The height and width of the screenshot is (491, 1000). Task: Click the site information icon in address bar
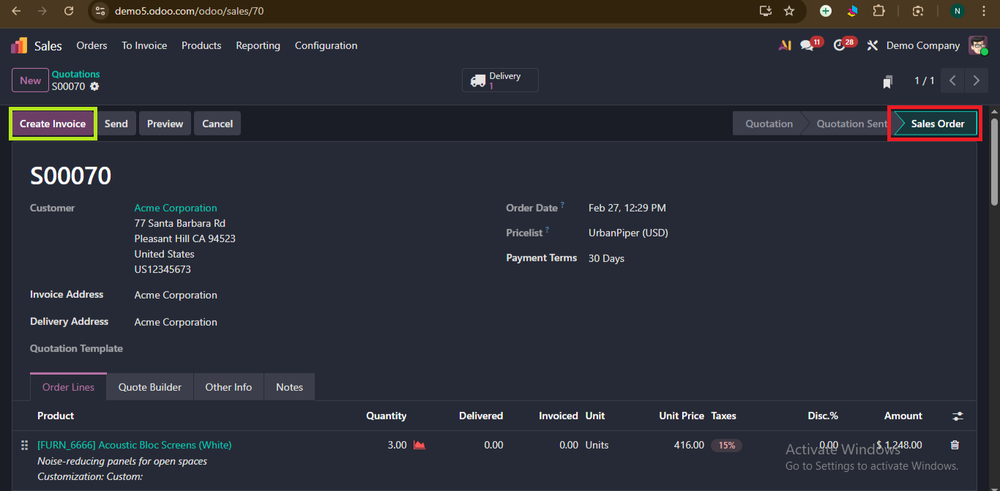click(99, 11)
